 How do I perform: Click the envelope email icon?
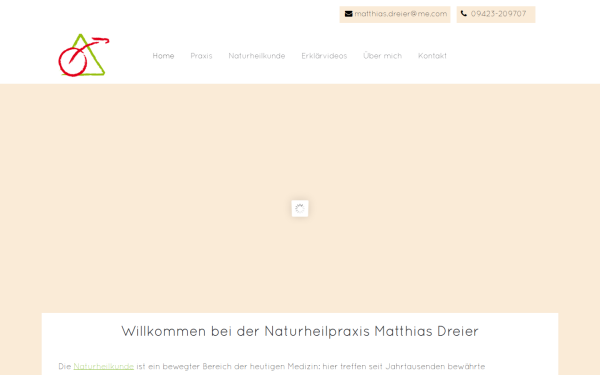pyautogui.click(x=348, y=14)
